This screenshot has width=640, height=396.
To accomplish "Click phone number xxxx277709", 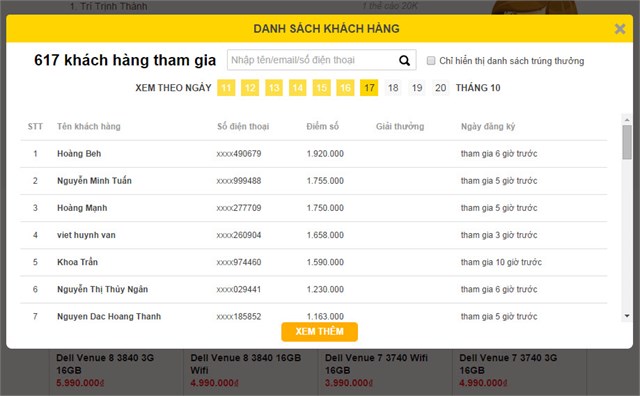I will (x=239, y=208).
